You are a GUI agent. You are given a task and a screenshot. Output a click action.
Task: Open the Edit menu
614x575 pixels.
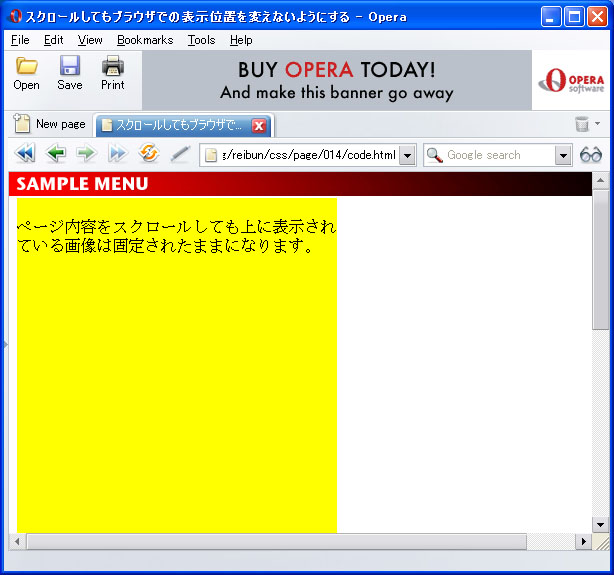[x=54, y=40]
